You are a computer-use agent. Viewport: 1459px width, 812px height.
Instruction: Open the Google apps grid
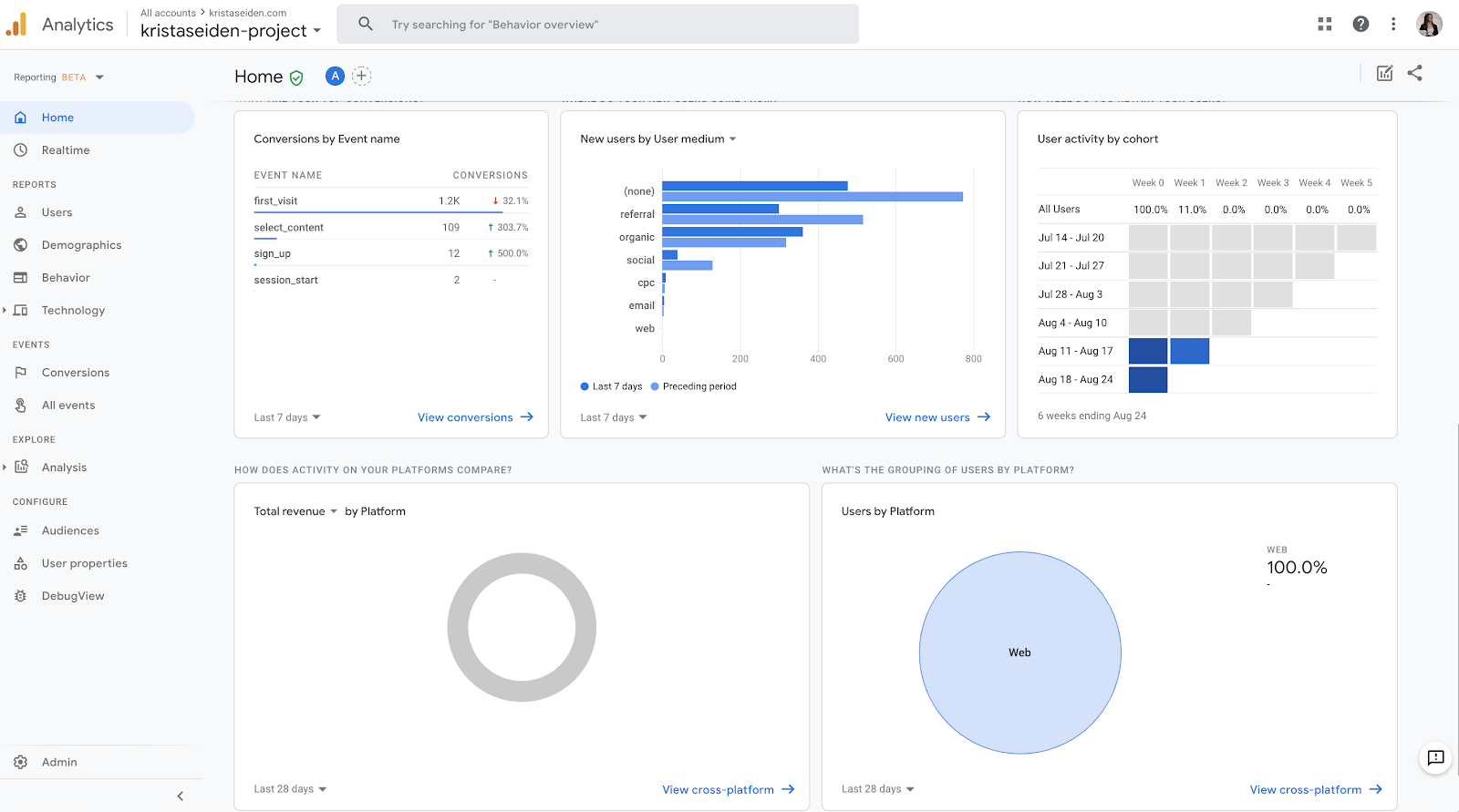pos(1325,25)
